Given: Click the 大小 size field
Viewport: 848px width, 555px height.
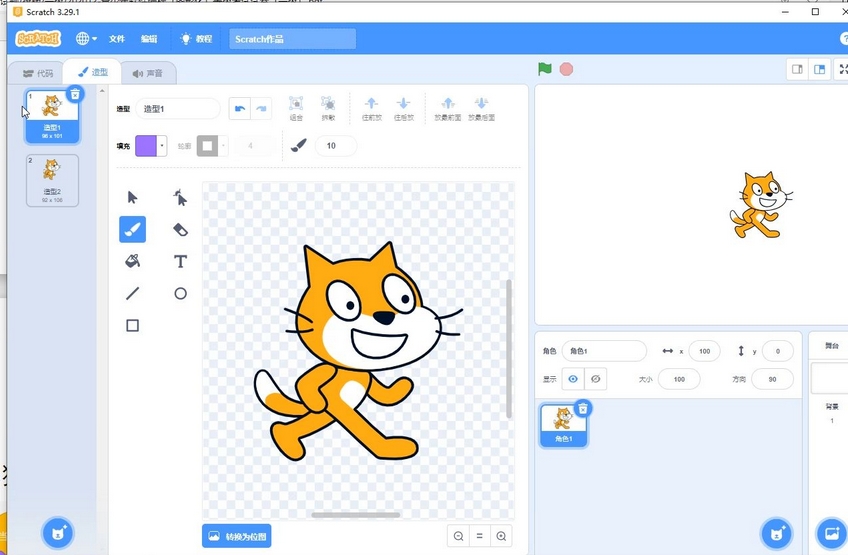Looking at the screenshot, I should (x=679, y=379).
